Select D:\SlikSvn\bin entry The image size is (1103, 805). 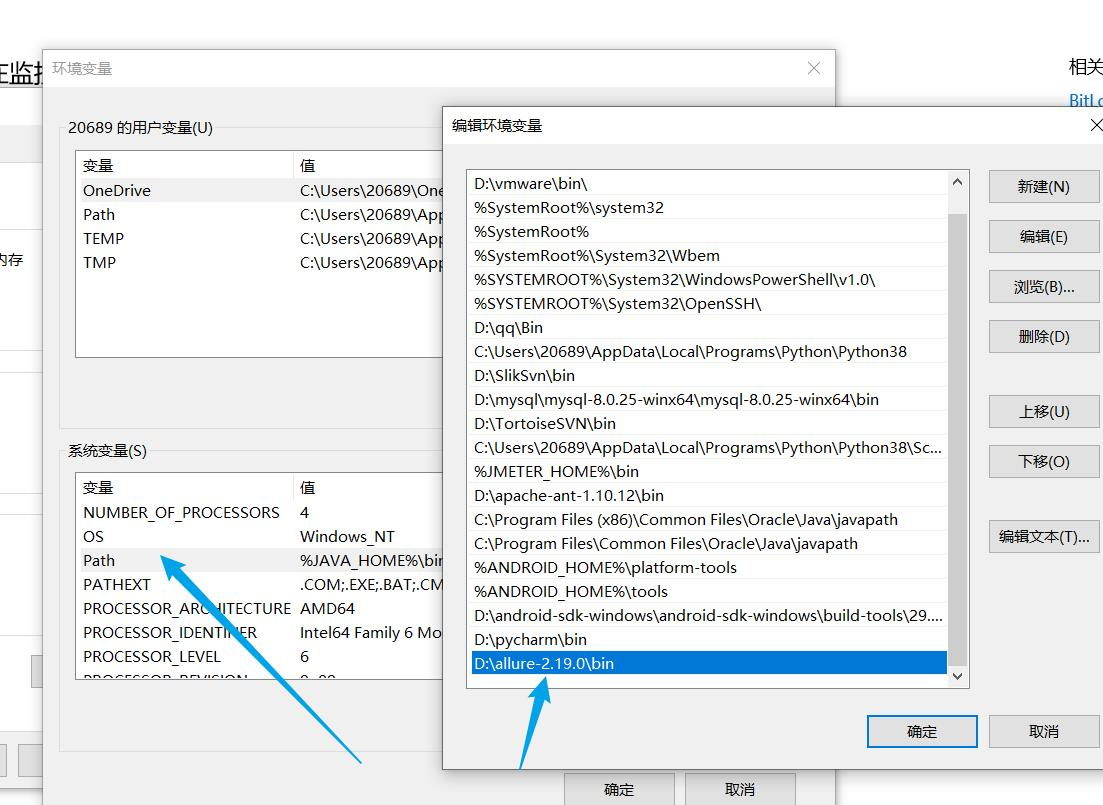(709, 375)
